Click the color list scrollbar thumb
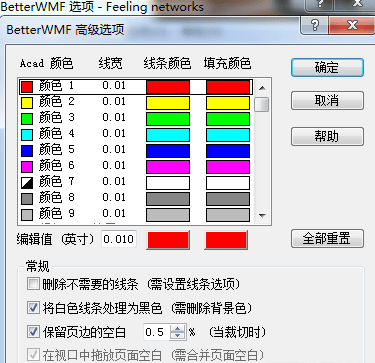Viewport: 375px width, 363px height. click(x=262, y=104)
